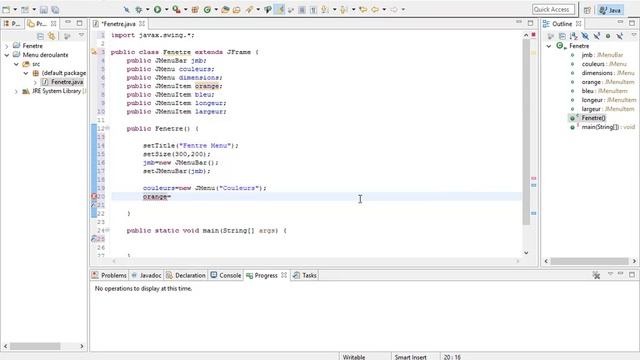
Task: Click the wand icon left of Debug
Action: pyautogui.click(x=127, y=10)
